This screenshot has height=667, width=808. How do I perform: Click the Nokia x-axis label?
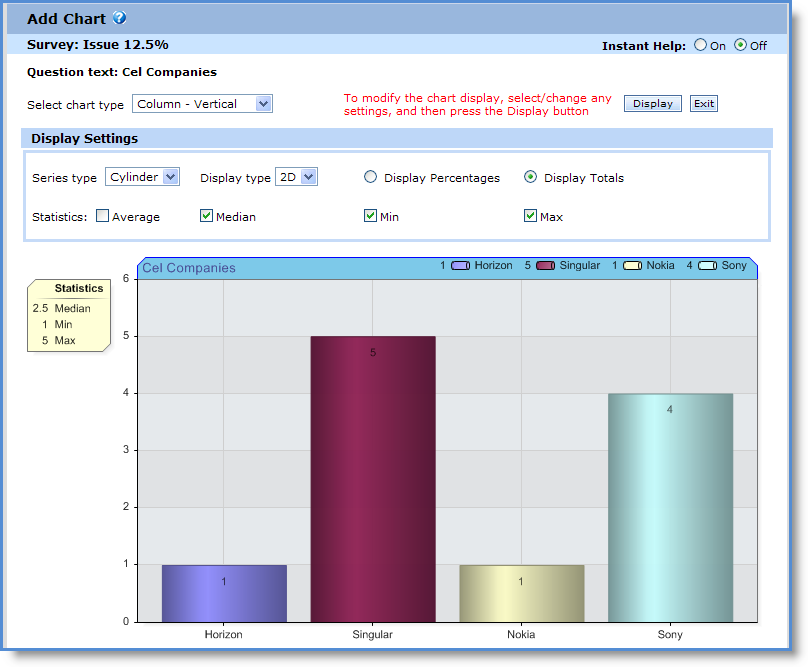(521, 635)
